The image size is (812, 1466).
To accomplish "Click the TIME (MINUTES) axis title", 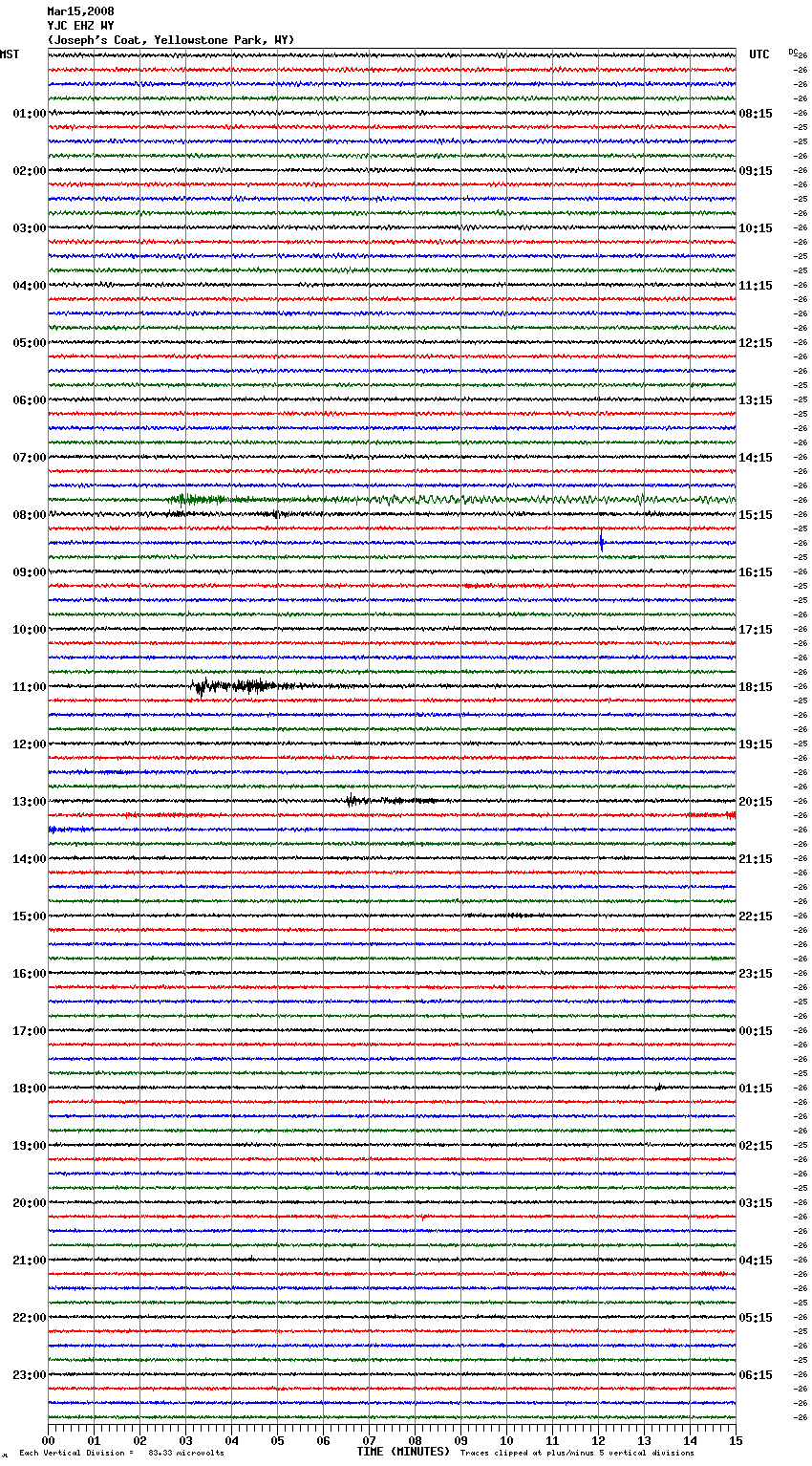I will (403, 1452).
